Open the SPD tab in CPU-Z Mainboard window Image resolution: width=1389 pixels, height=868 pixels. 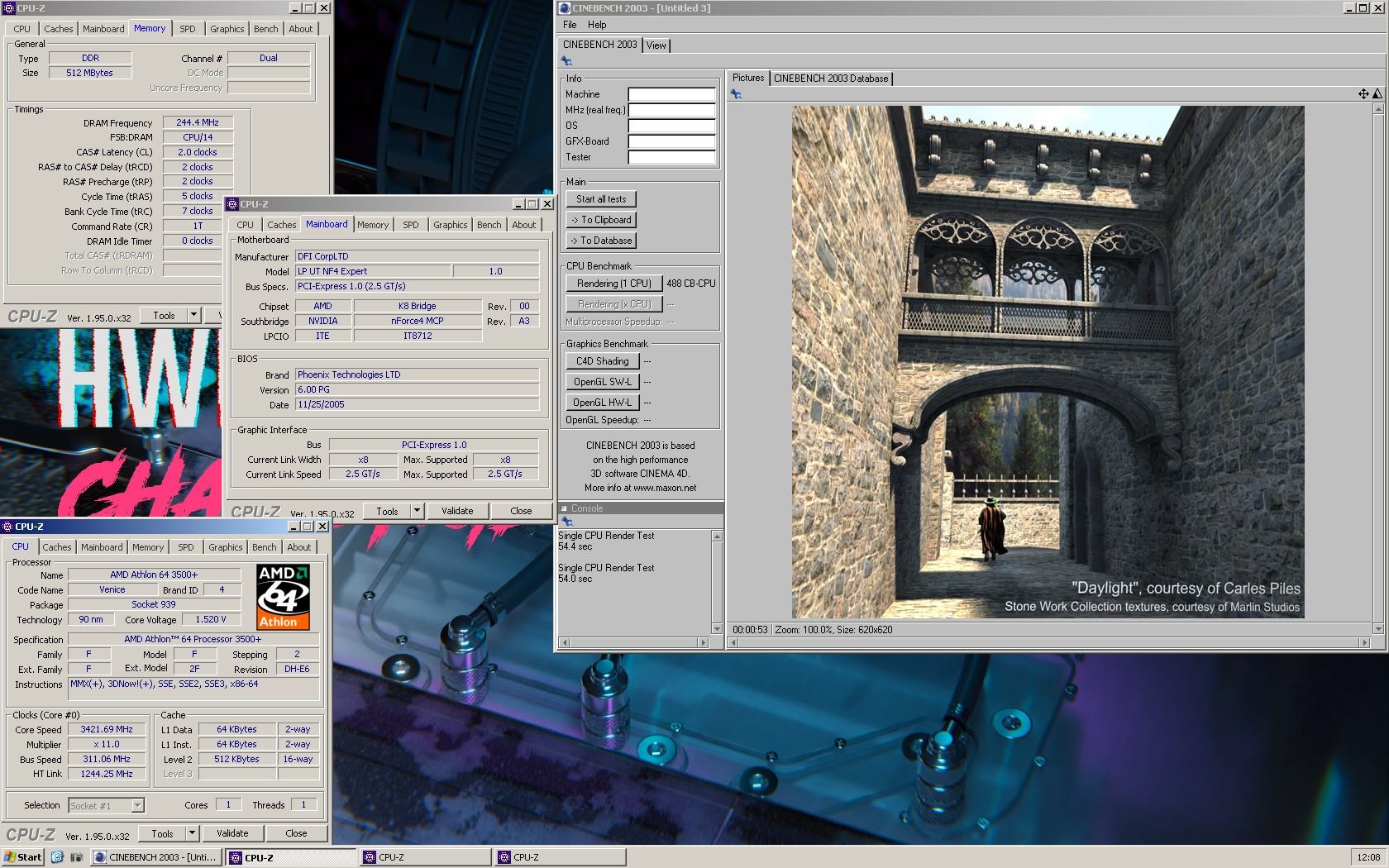pyautogui.click(x=411, y=225)
